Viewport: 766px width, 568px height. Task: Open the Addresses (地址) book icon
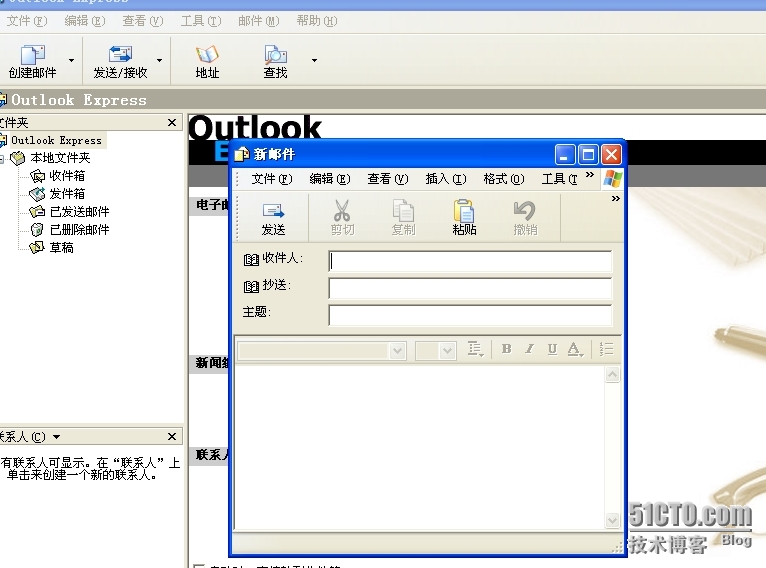coord(207,62)
